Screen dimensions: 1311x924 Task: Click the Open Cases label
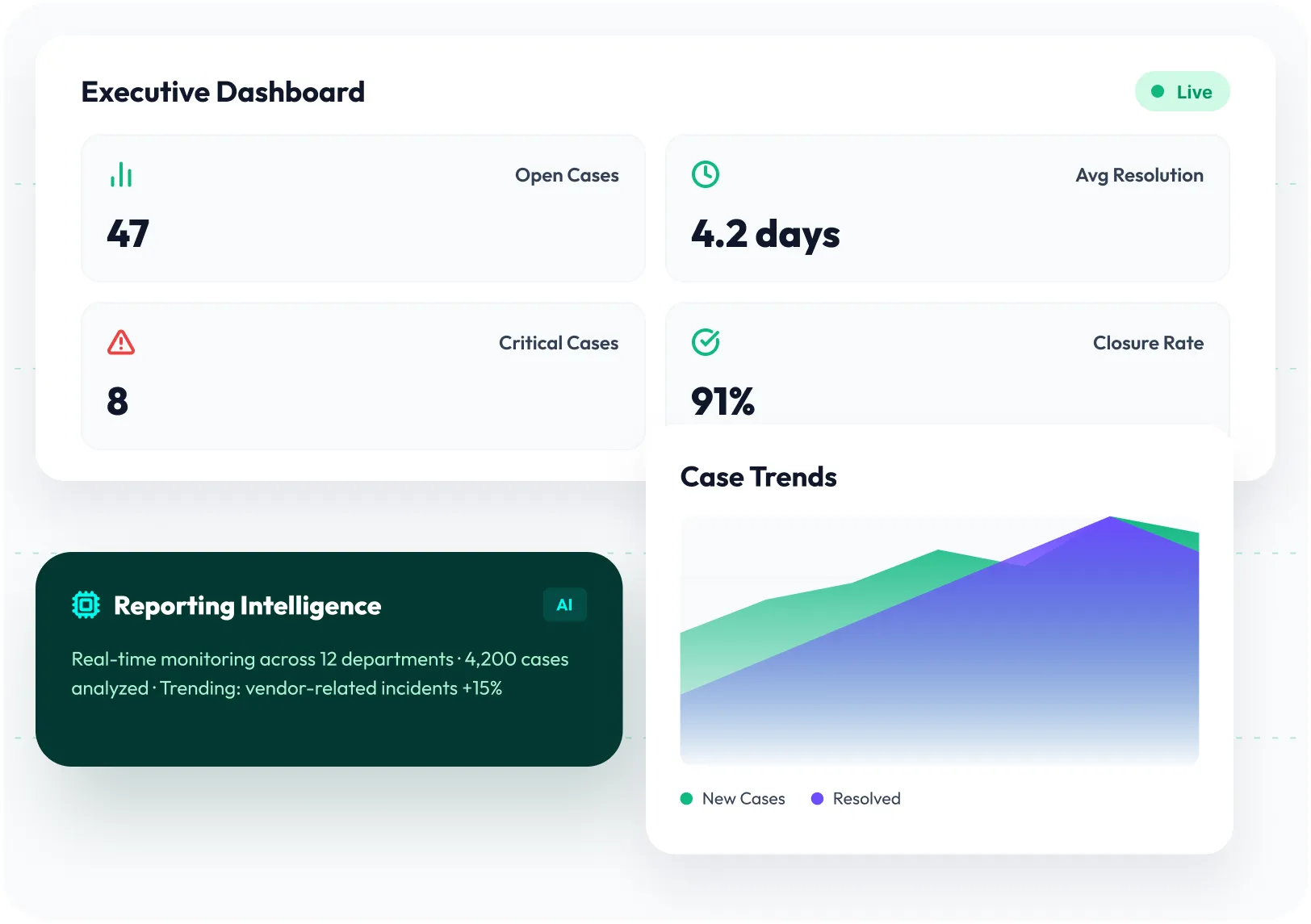pos(567,175)
